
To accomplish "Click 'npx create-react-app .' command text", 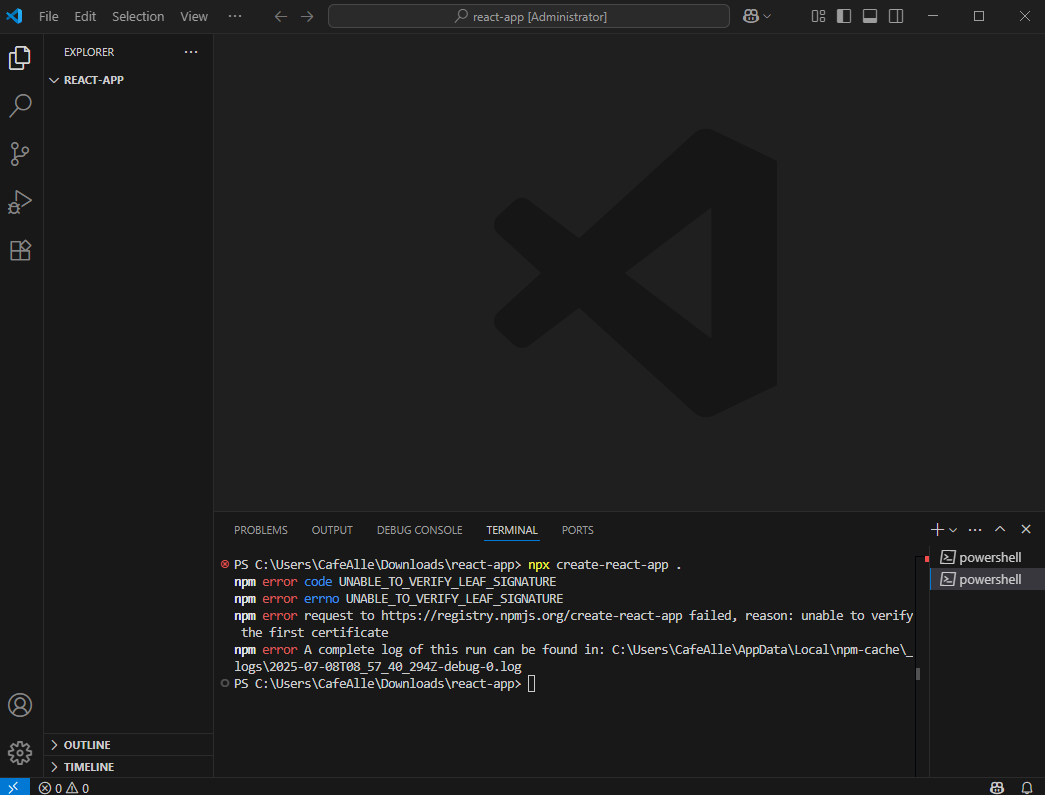I will tap(604, 565).
